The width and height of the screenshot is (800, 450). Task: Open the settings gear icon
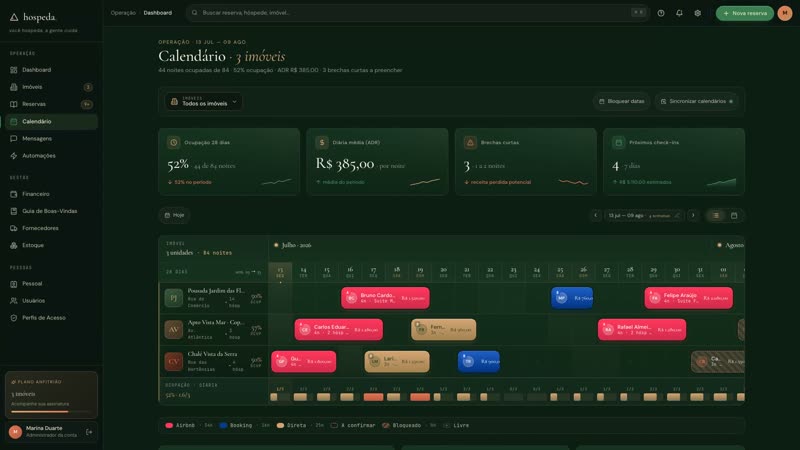[697, 13]
